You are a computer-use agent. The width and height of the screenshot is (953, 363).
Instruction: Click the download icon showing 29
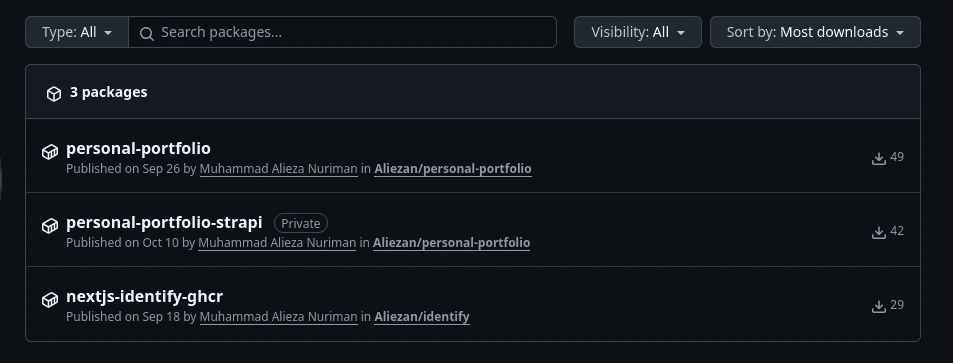click(878, 306)
